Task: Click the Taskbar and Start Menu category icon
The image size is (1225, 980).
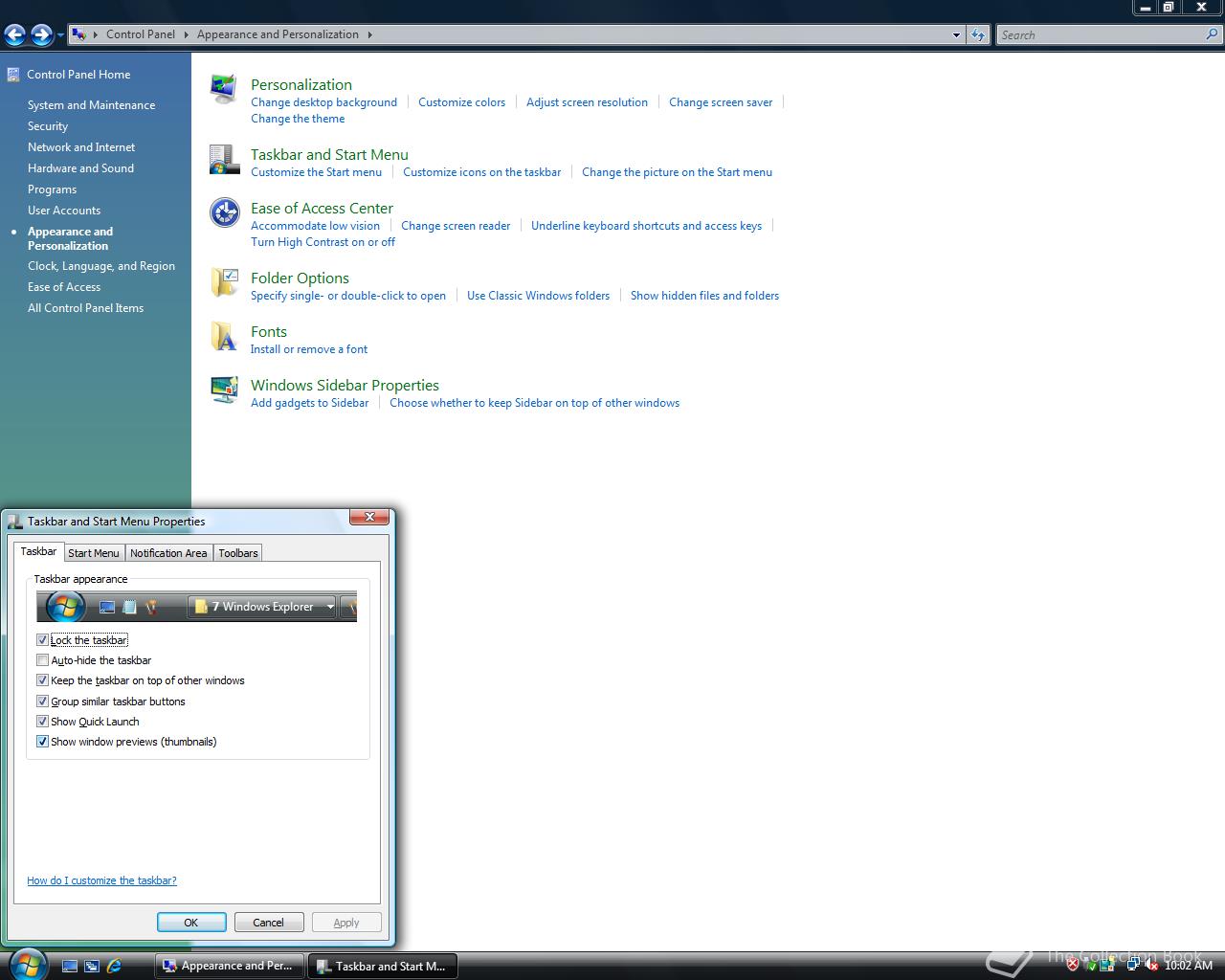Action: click(224, 160)
